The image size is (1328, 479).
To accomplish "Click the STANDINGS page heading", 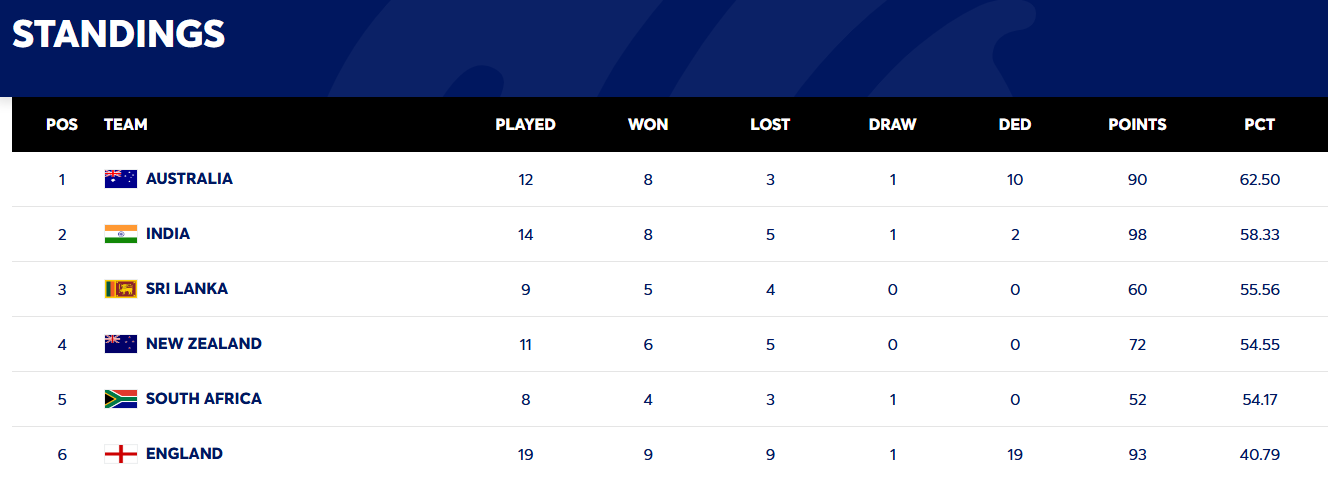I will click(x=118, y=34).
